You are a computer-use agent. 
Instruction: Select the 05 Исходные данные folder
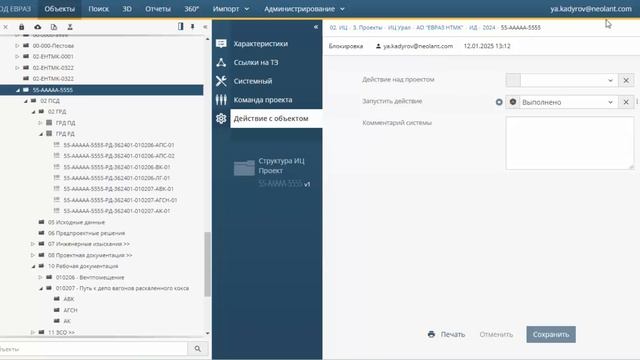coord(76,222)
